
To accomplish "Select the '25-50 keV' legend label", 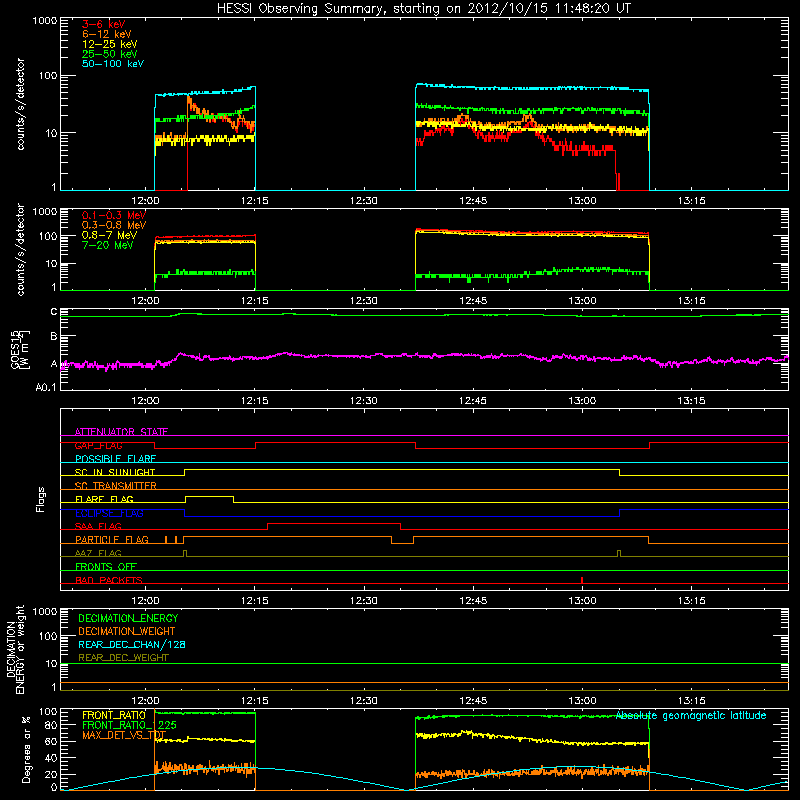I will [109, 54].
